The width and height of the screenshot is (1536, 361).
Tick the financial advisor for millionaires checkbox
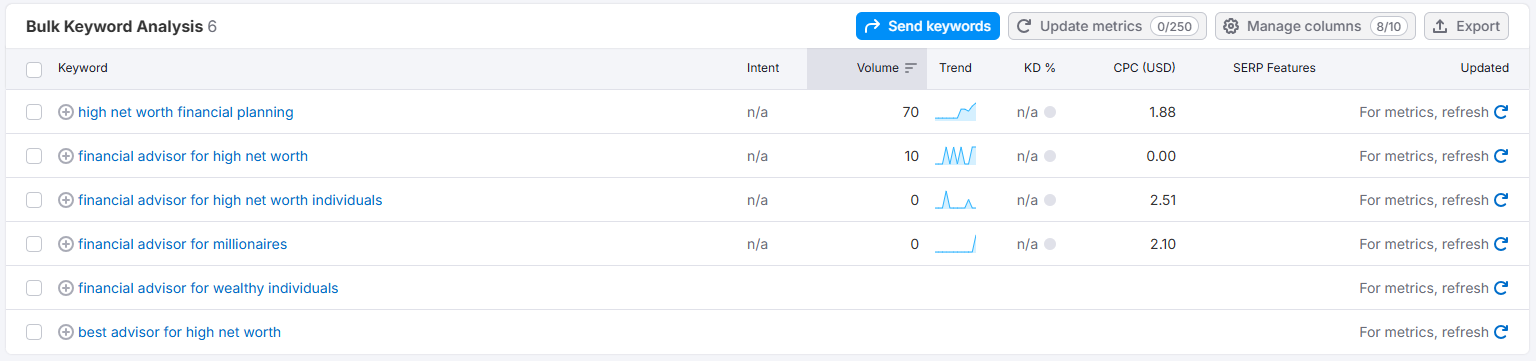(34, 244)
